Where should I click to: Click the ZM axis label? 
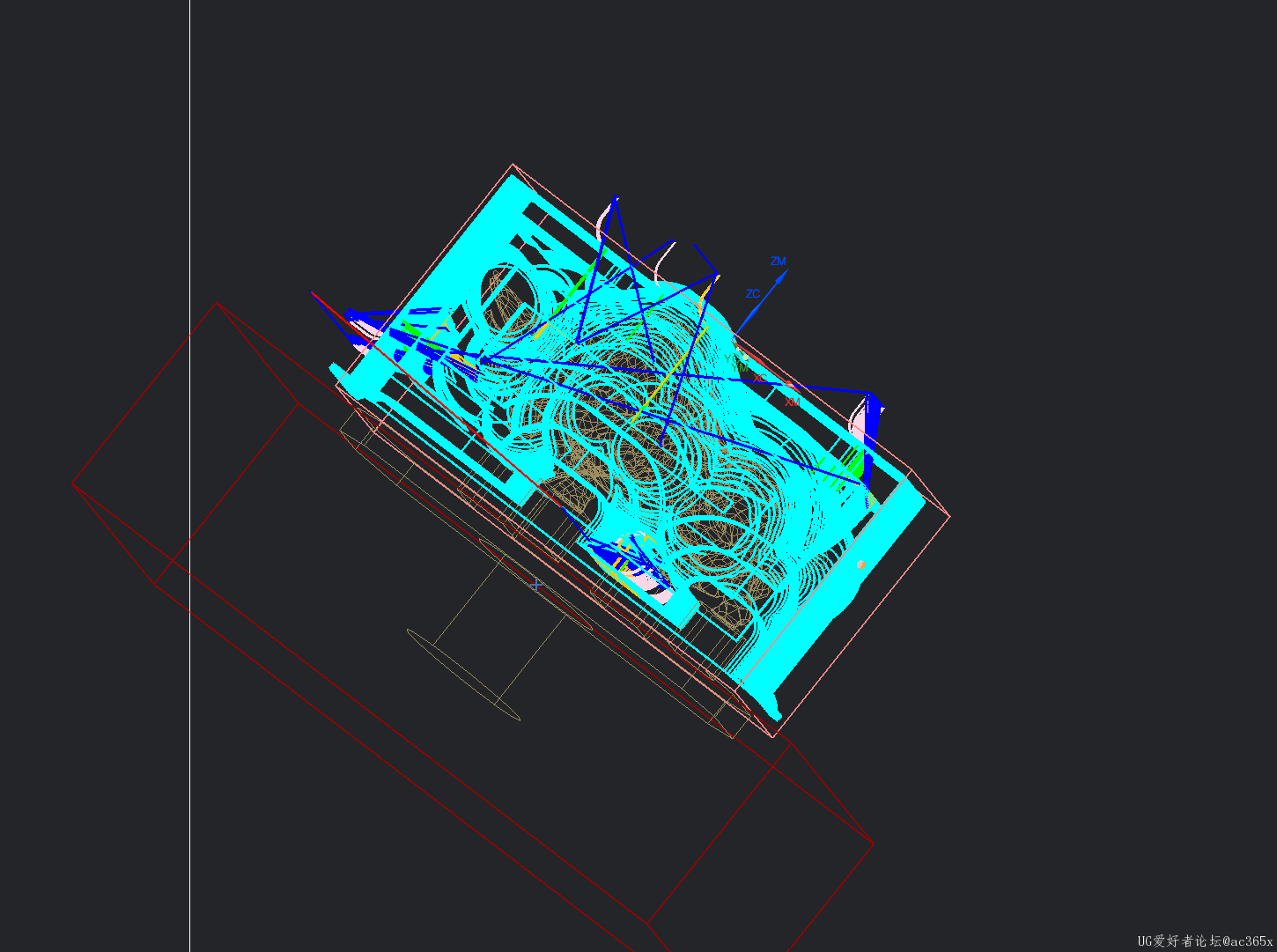point(778,262)
